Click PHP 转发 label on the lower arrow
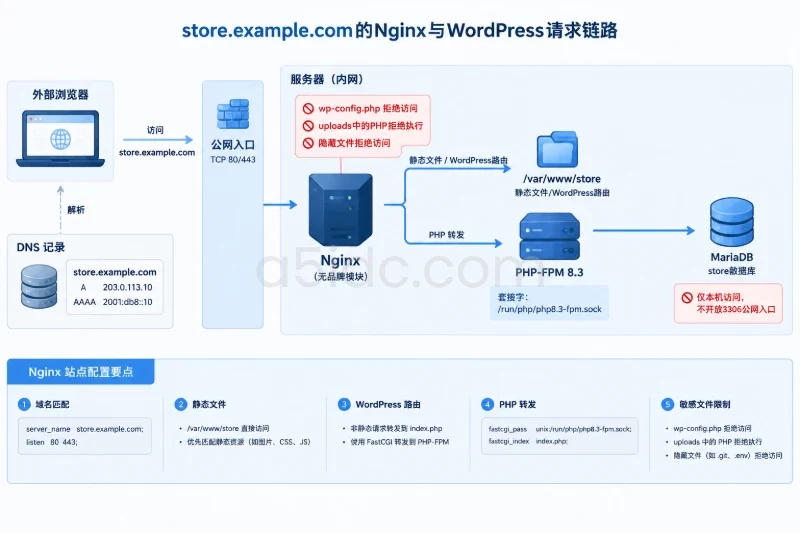Viewport: 800px width, 533px height. coord(446,235)
